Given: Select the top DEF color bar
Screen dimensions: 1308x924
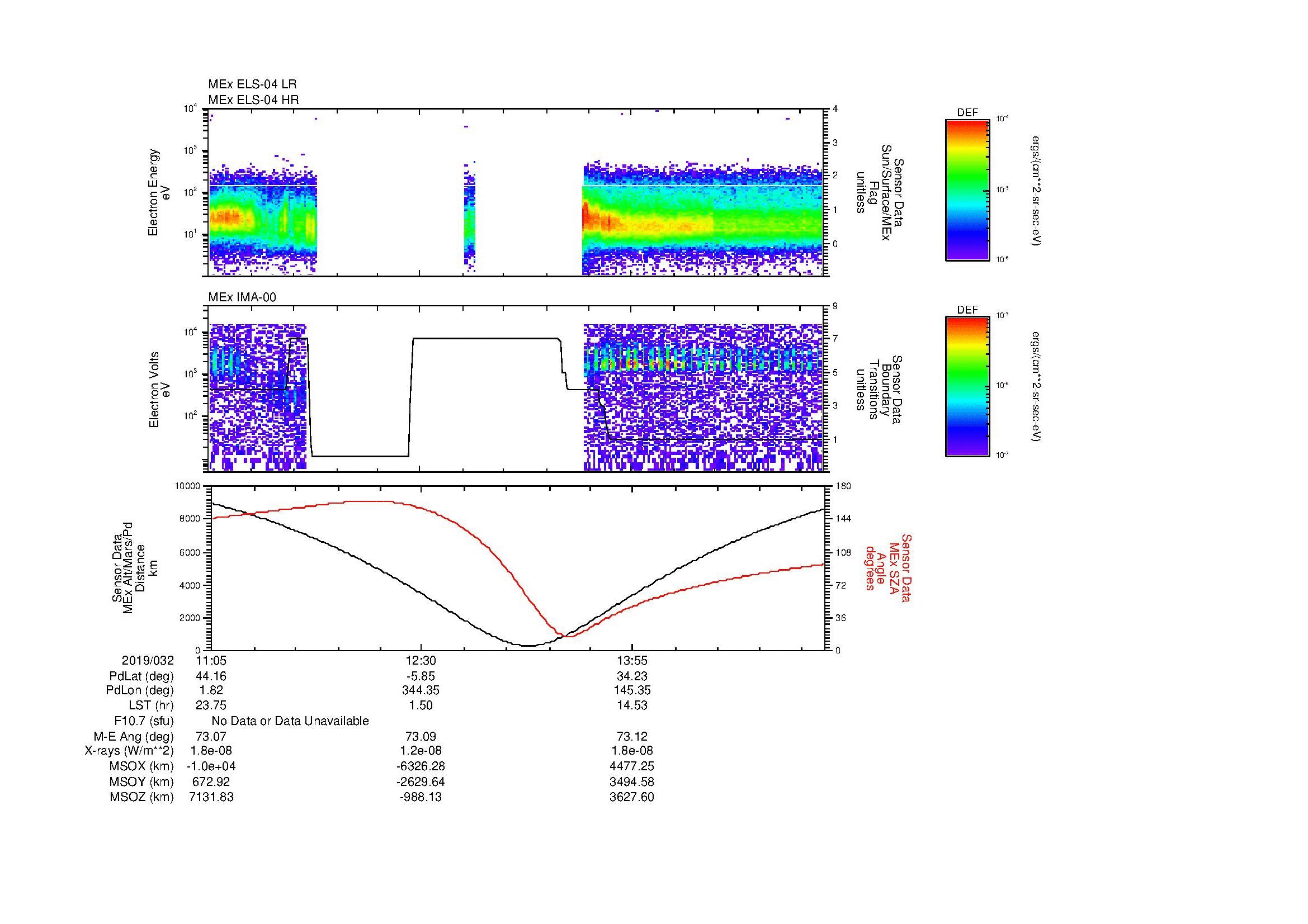Looking at the screenshot, I should tap(967, 189).
